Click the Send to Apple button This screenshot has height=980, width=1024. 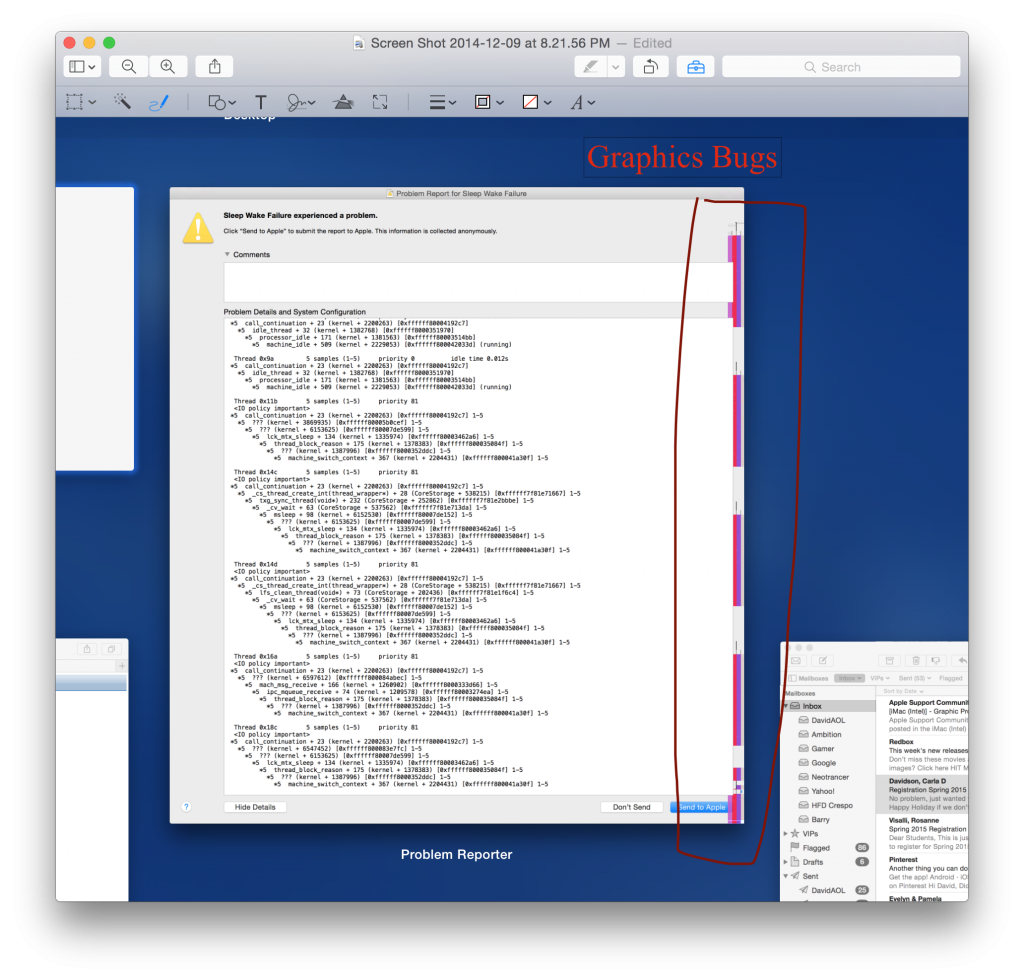click(x=701, y=807)
